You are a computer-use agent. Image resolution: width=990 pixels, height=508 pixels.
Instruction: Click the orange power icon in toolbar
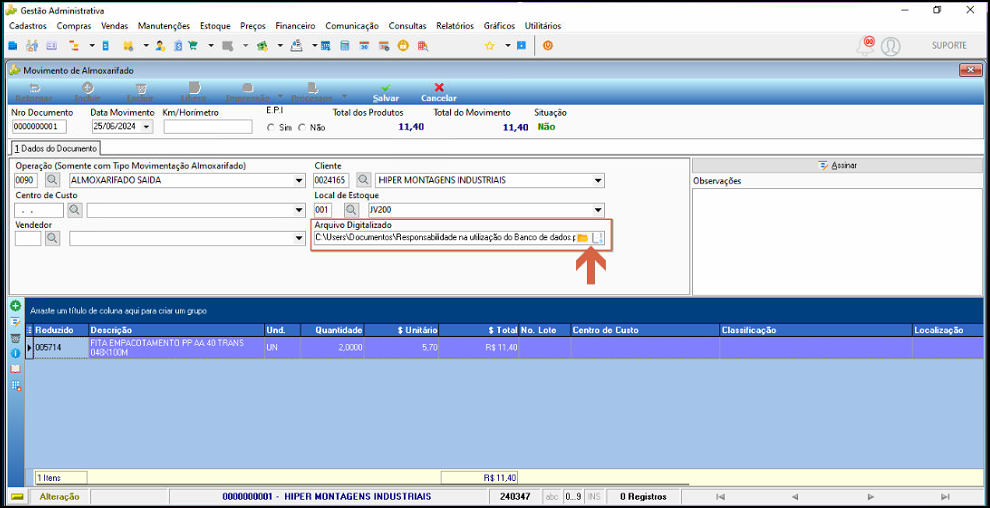pyautogui.click(x=548, y=45)
